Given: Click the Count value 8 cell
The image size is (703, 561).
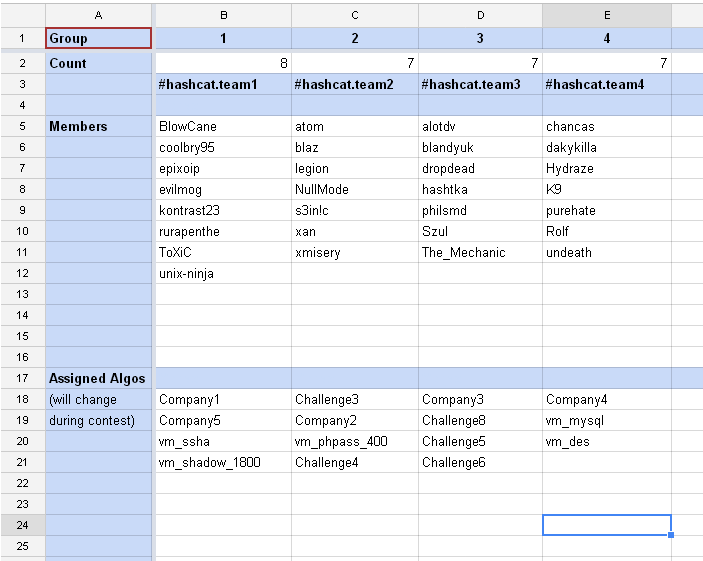Looking at the screenshot, I should pyautogui.click(x=224, y=63).
